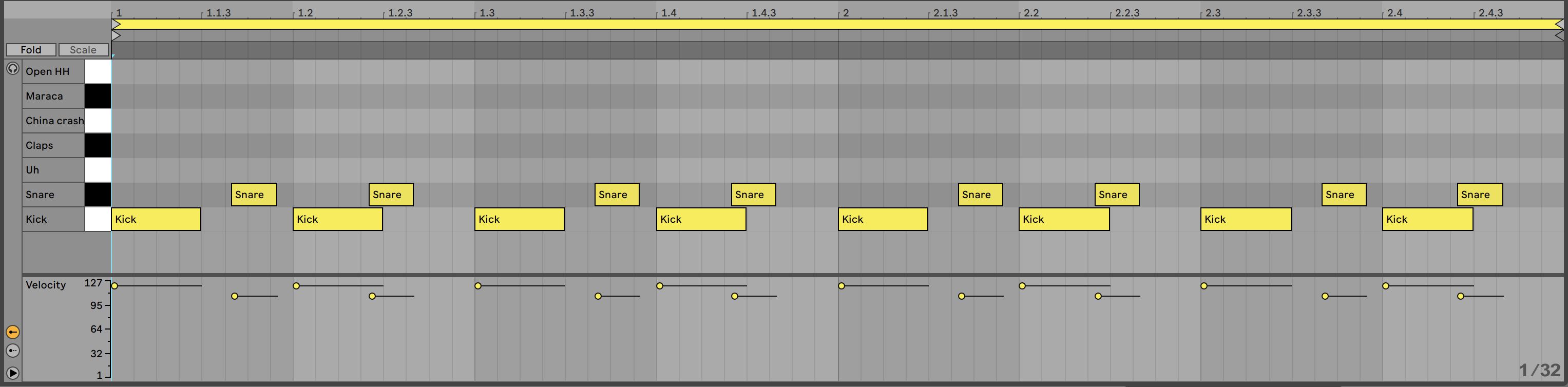Screen dimensions: 1568x387
Task: Select the gray clip end marker at right
Action: [x=1558, y=36]
